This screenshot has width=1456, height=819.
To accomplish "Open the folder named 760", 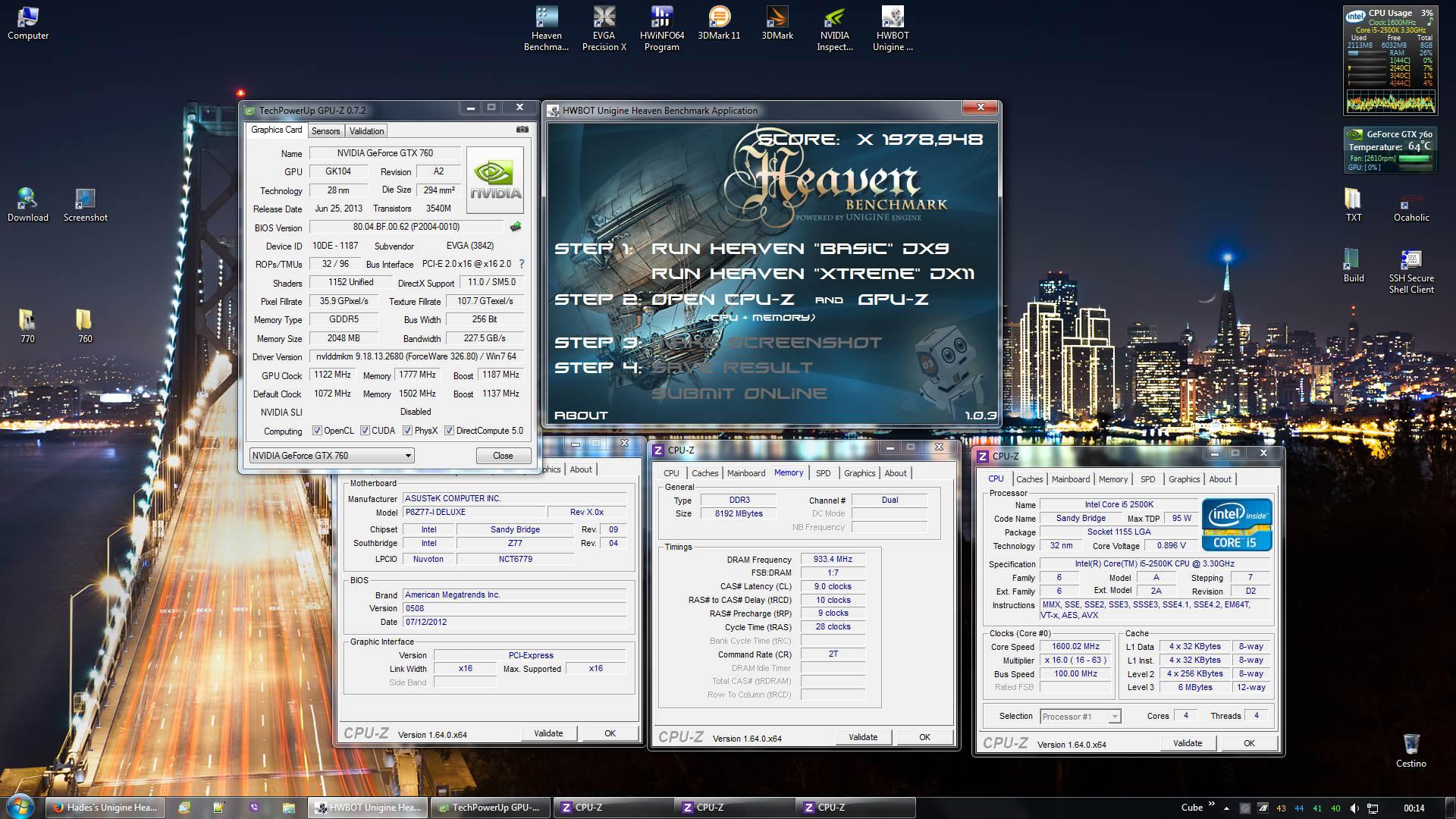I will click(85, 326).
